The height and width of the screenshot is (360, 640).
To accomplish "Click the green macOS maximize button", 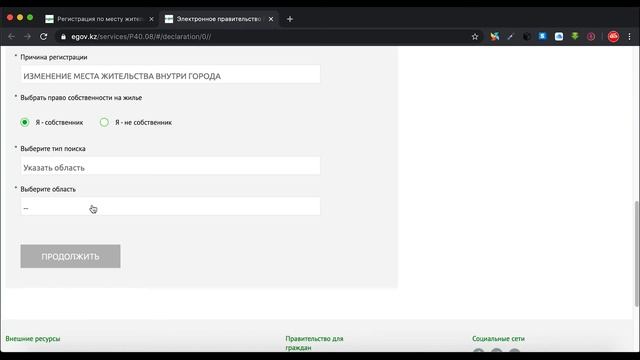I will [x=30, y=18].
